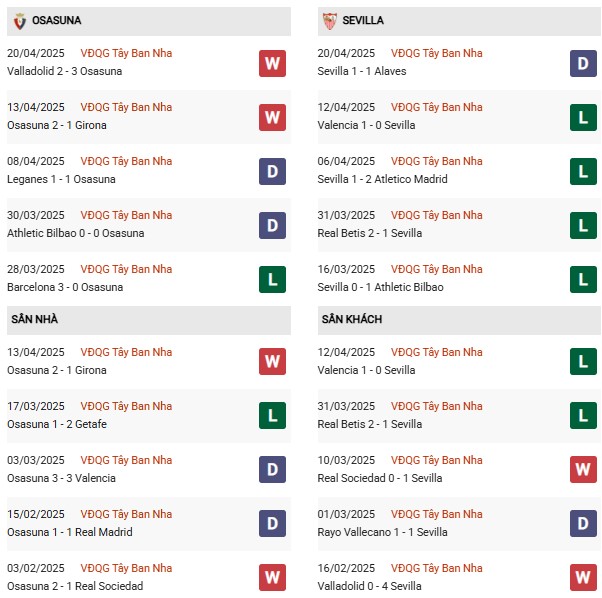602x598 pixels.
Task: Open the SEVILLA team header
Action: click(459, 21)
